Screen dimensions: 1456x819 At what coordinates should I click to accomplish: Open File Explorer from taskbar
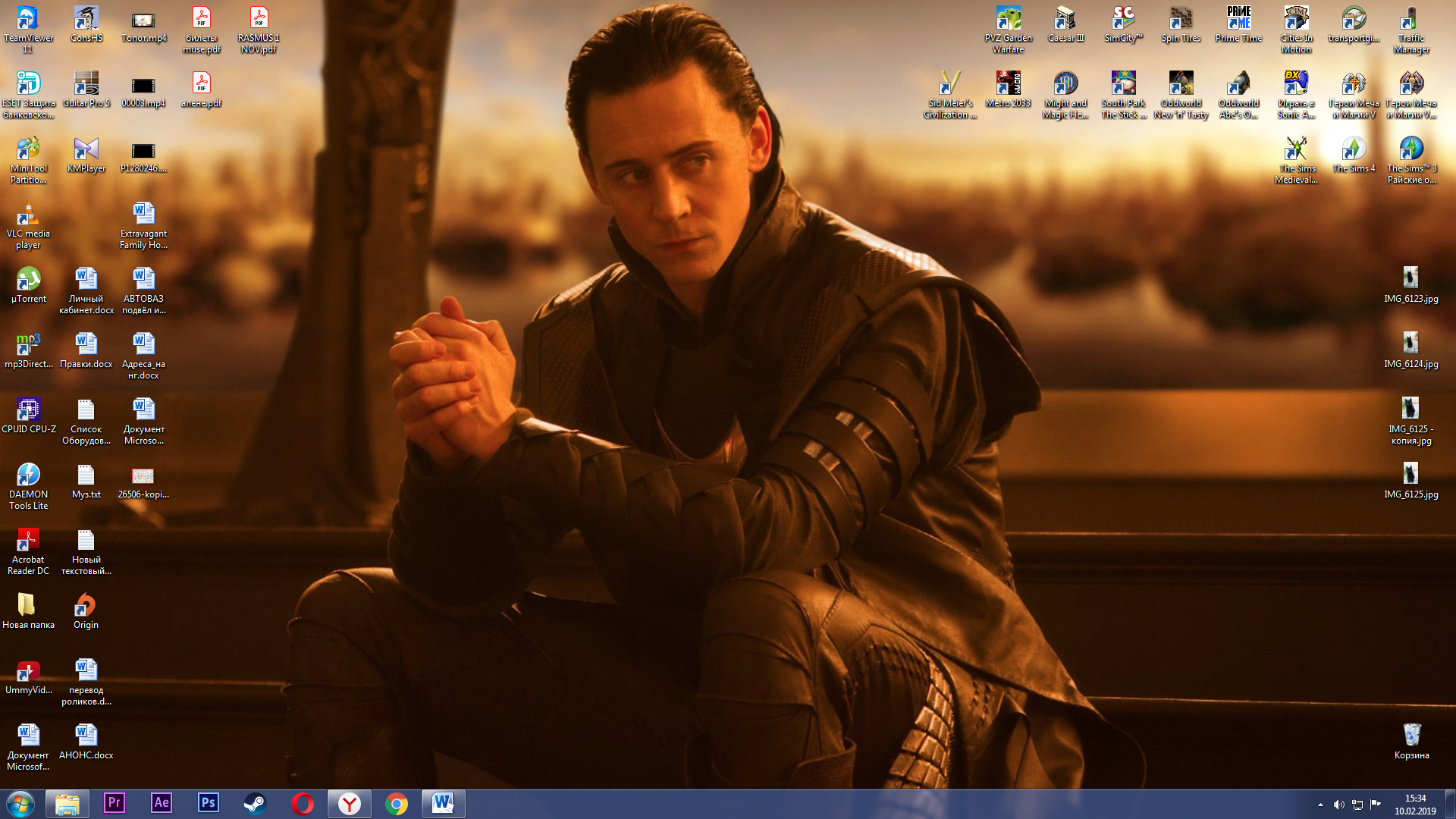click(x=67, y=804)
